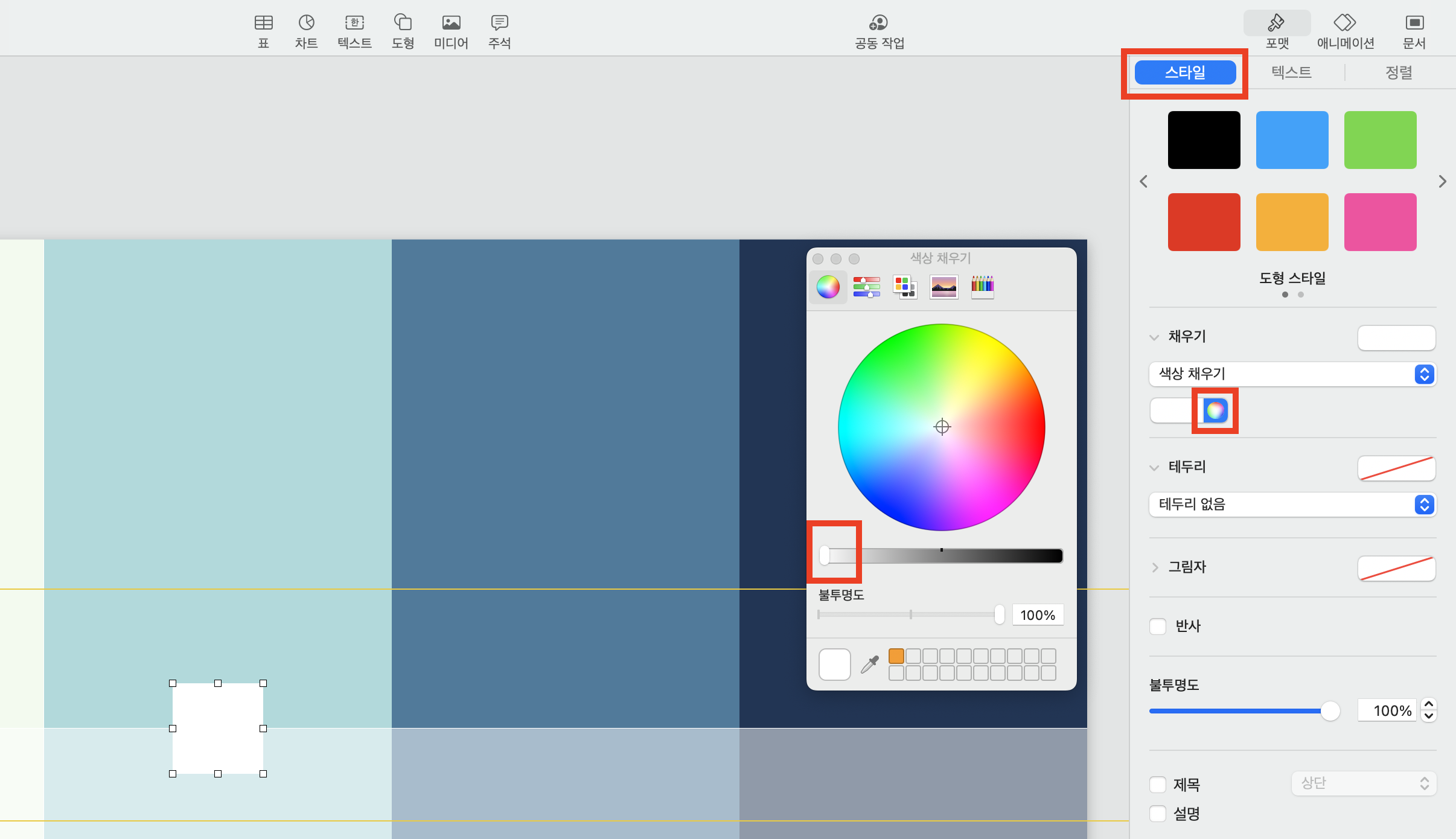This screenshot has height=839, width=1456.
Task: Open the 미디어 (Media) toolbar icon
Action: [x=451, y=23]
